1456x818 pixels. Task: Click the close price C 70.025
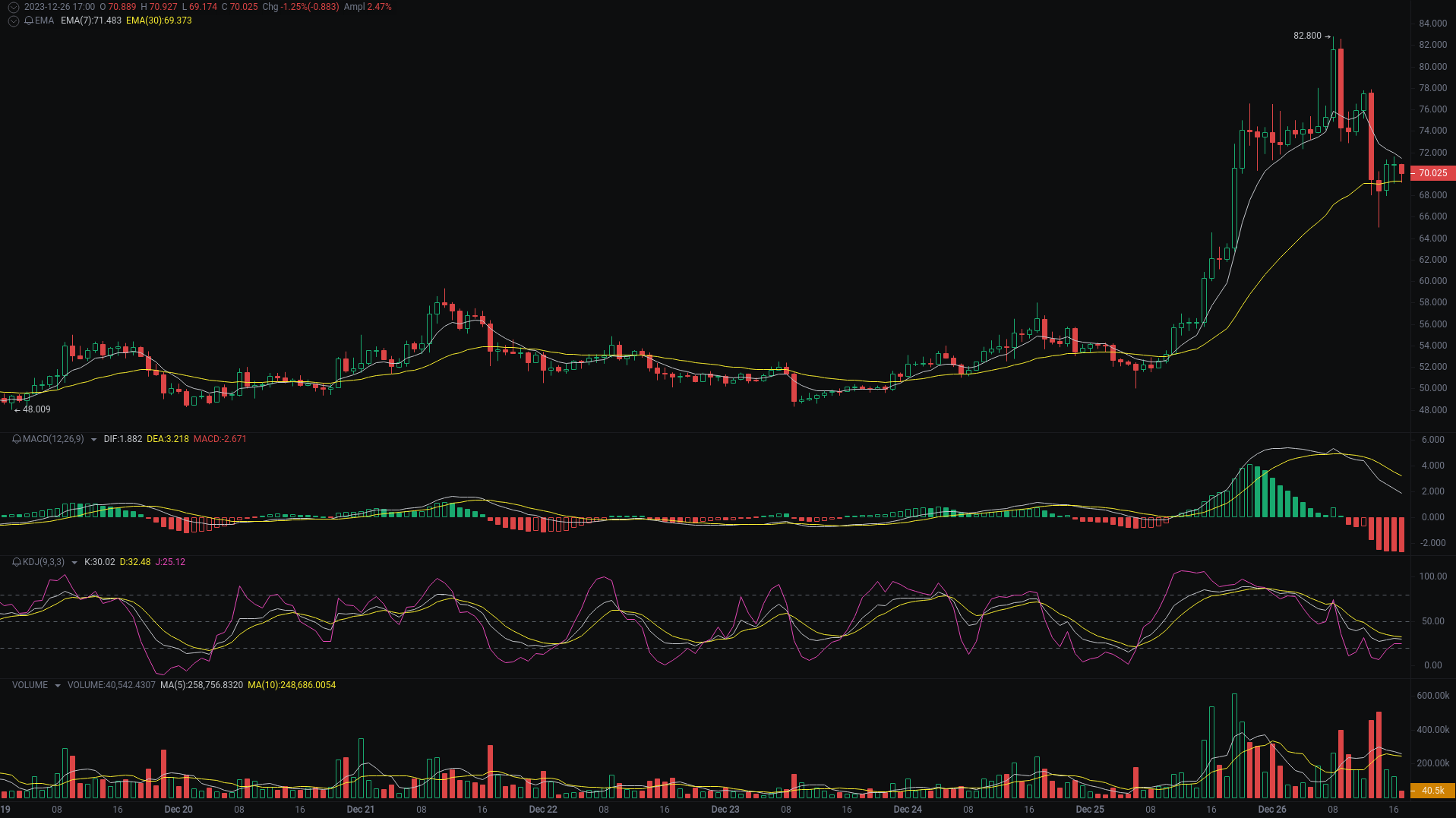[240, 7]
